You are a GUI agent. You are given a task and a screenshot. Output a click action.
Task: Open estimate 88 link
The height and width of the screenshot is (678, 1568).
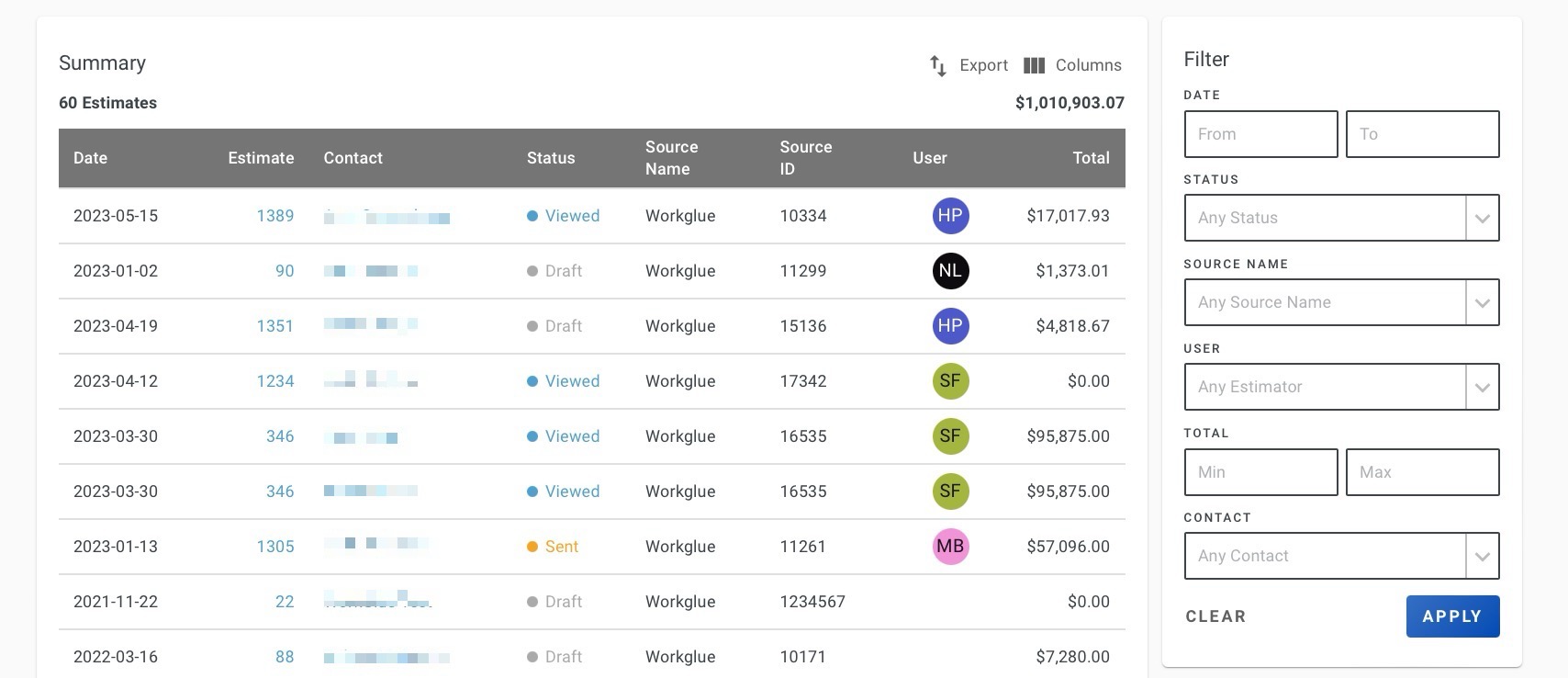pyautogui.click(x=285, y=657)
